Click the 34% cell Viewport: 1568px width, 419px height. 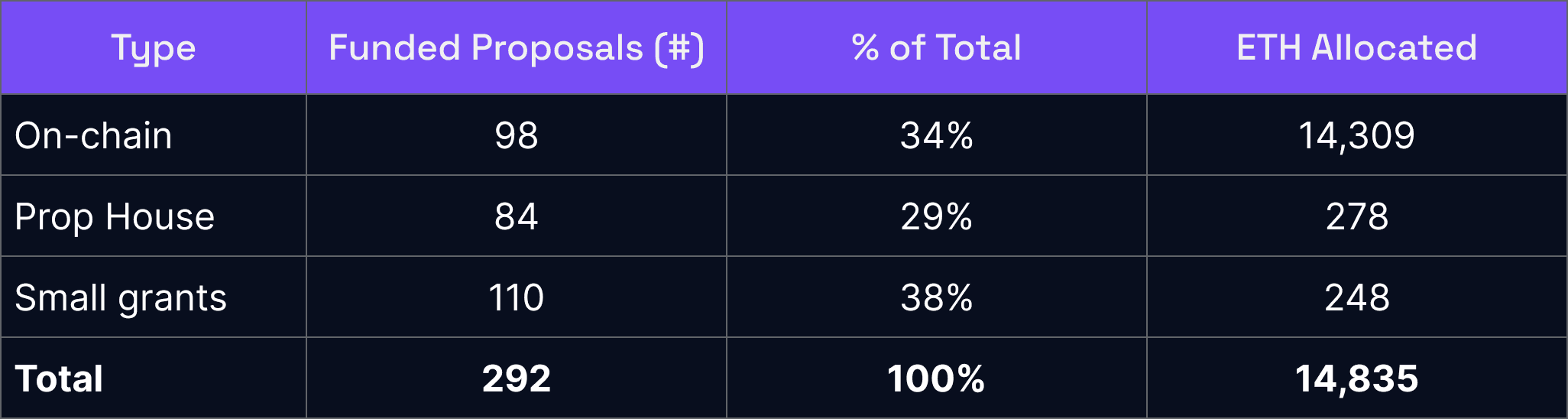tap(937, 135)
